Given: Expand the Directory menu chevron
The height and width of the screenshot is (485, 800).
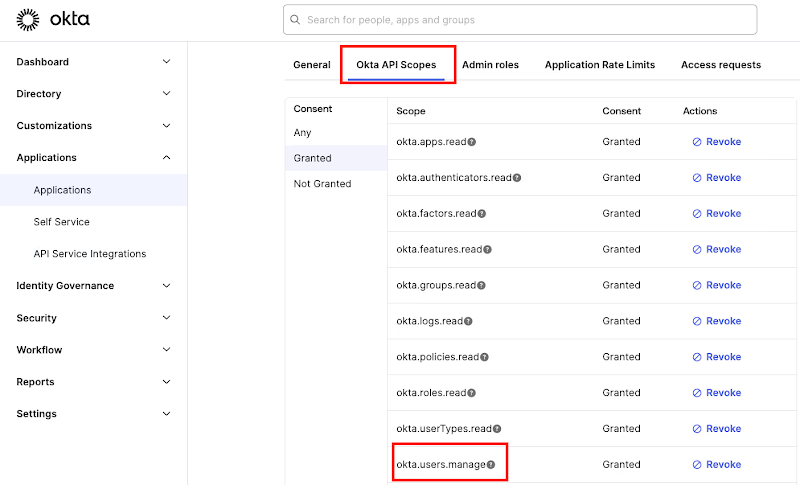Looking at the screenshot, I should click(166, 93).
